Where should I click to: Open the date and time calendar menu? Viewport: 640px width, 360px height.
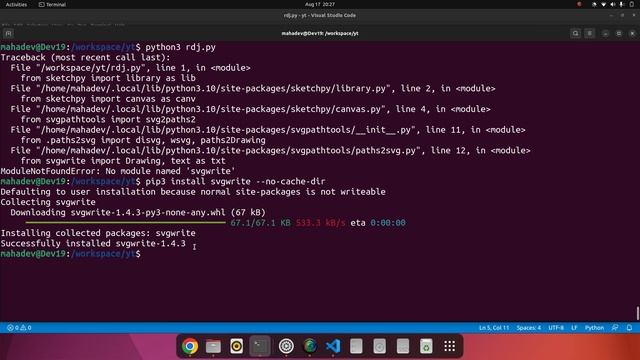tap(320, 4)
